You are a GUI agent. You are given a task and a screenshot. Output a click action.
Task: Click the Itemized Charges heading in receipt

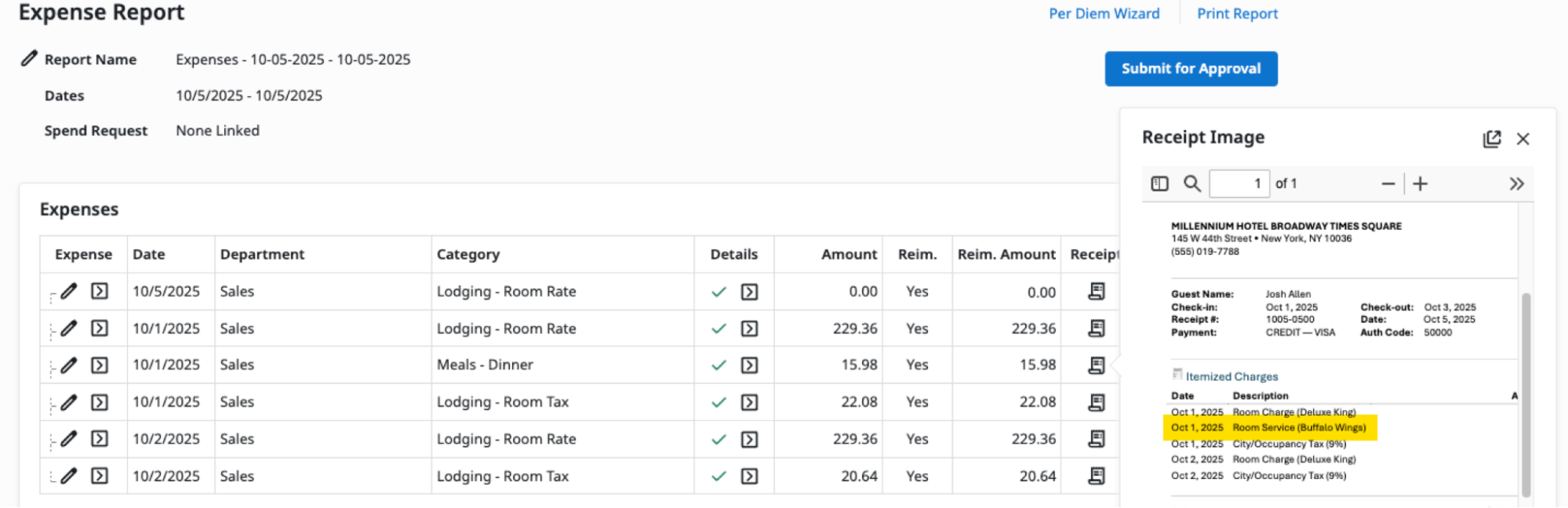pos(1231,376)
